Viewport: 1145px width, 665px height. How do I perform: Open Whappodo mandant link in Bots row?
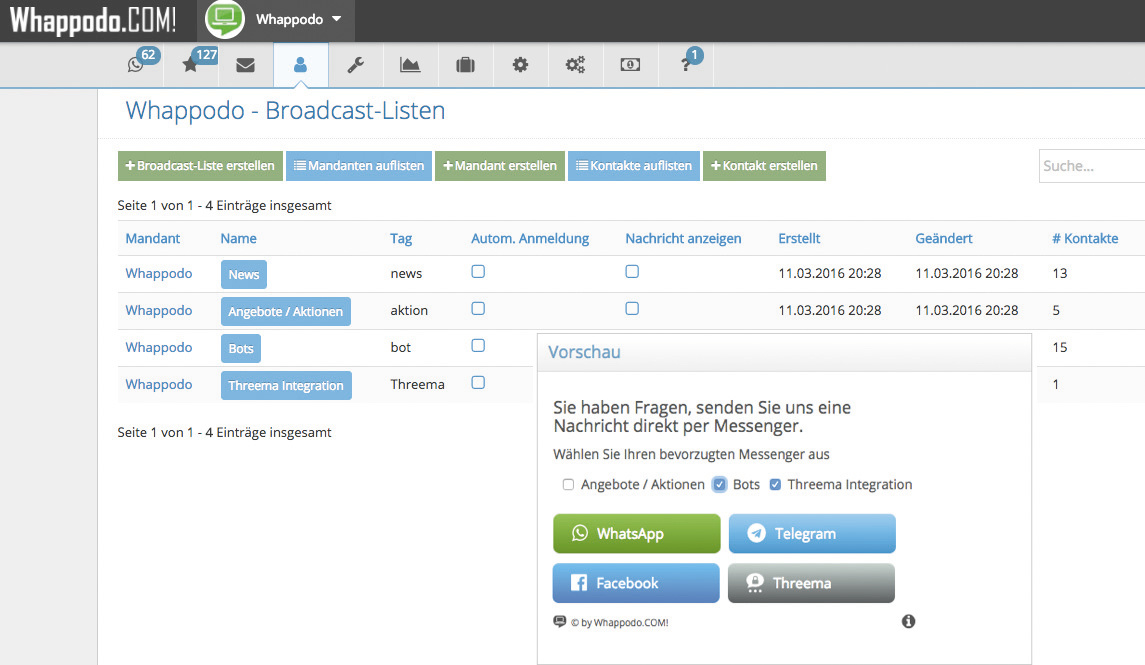pyautogui.click(x=158, y=347)
